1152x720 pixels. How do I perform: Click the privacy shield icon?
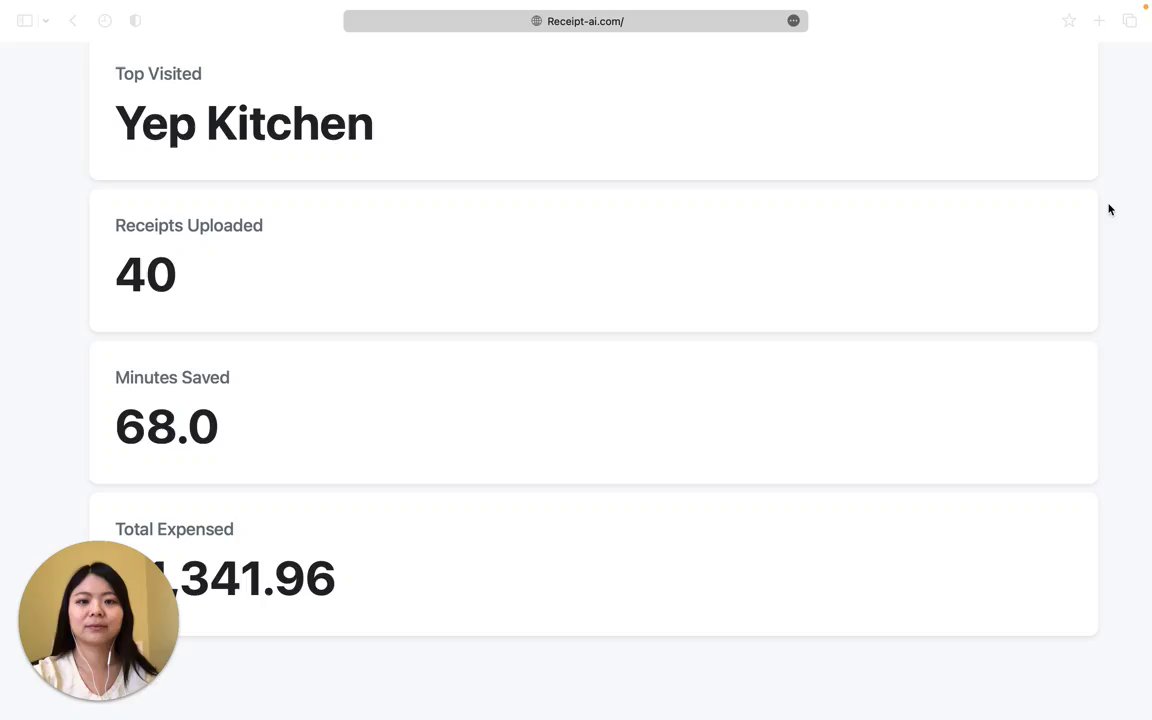(x=136, y=21)
